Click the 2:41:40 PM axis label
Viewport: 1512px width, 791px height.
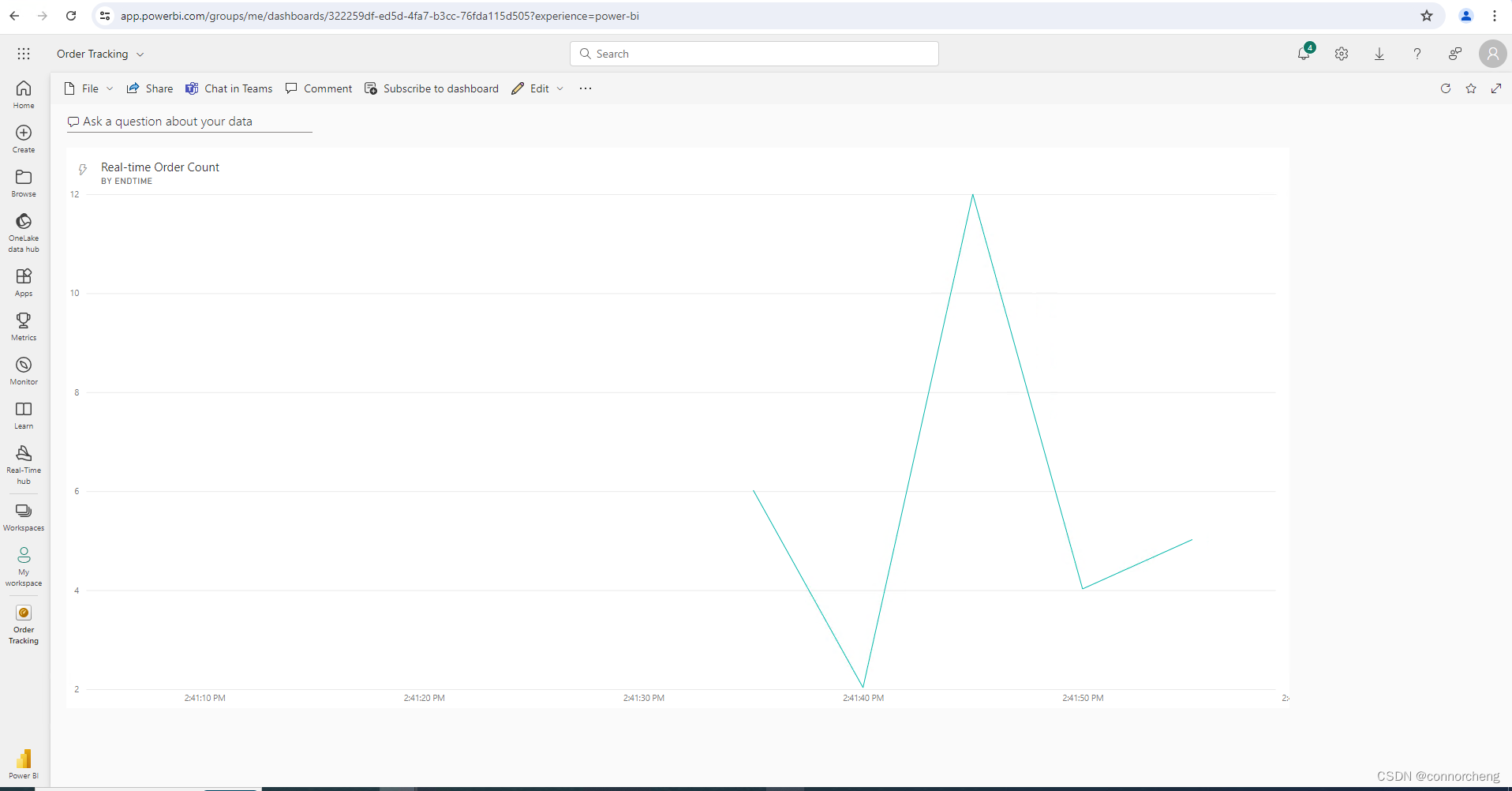(x=863, y=698)
